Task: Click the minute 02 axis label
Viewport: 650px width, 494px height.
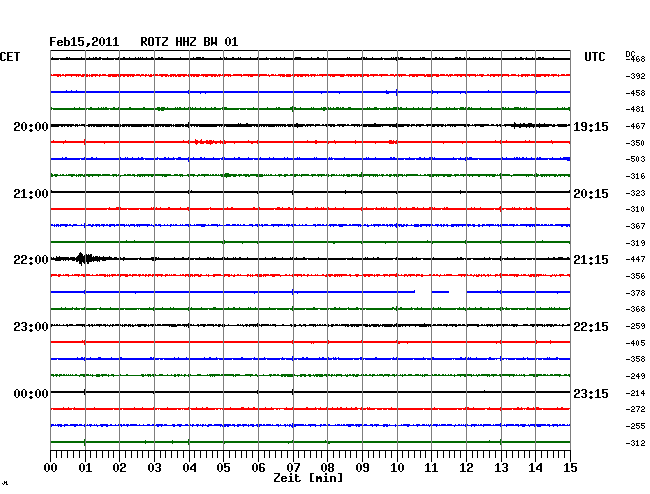Action: pyautogui.click(x=119, y=468)
